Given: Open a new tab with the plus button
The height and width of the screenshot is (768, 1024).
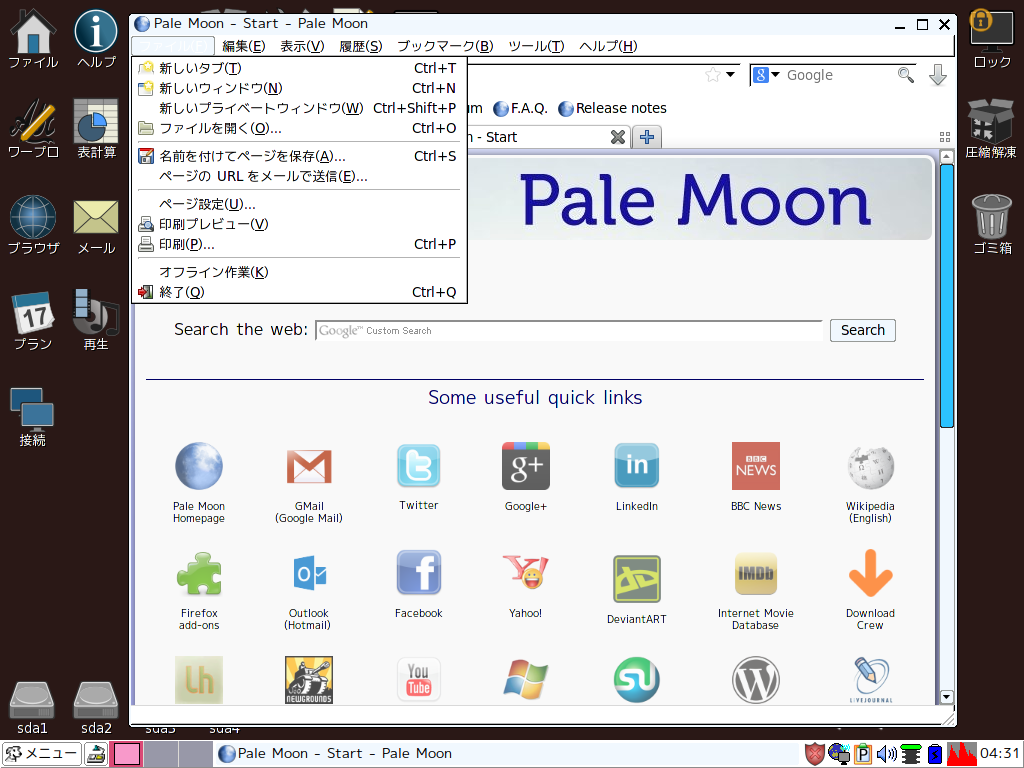Looking at the screenshot, I should point(647,137).
